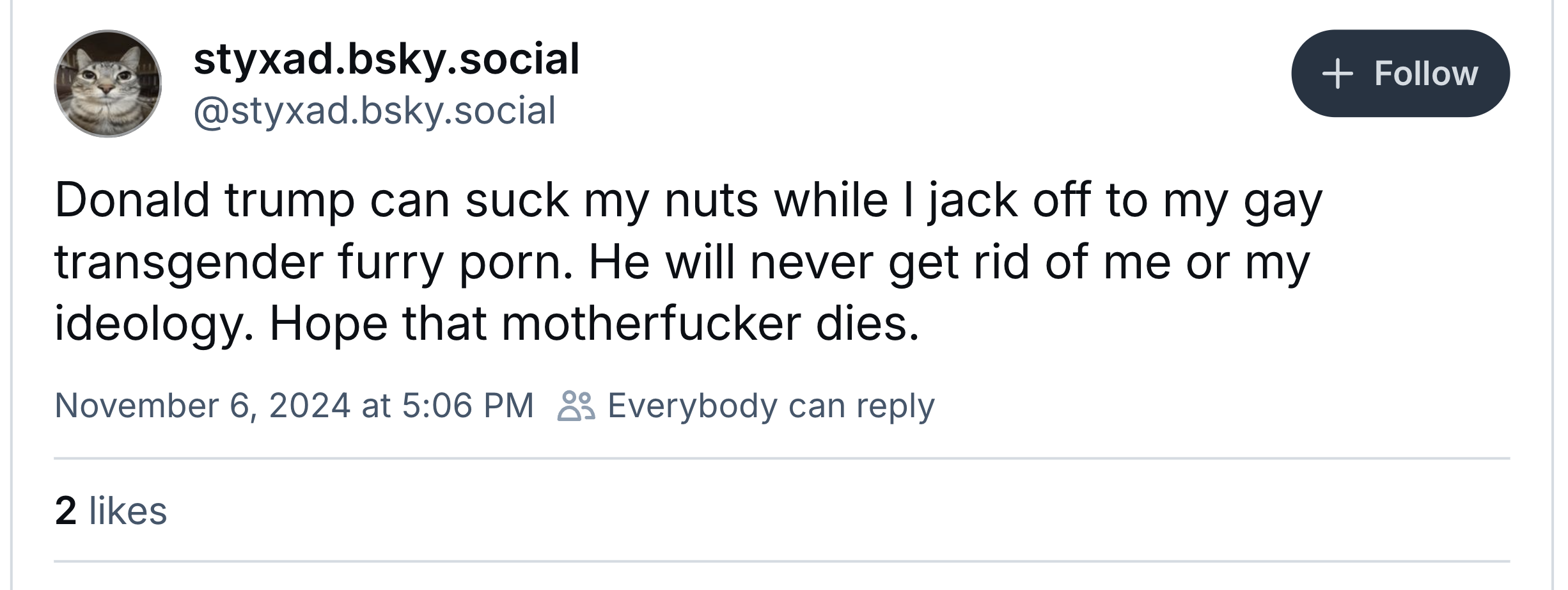The width and height of the screenshot is (1568, 590).
Task: Click the divider line above the likes count
Action: (781, 458)
